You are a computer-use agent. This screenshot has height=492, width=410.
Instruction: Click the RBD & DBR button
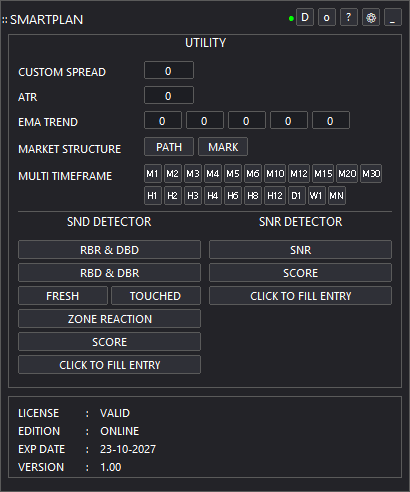[109, 273]
